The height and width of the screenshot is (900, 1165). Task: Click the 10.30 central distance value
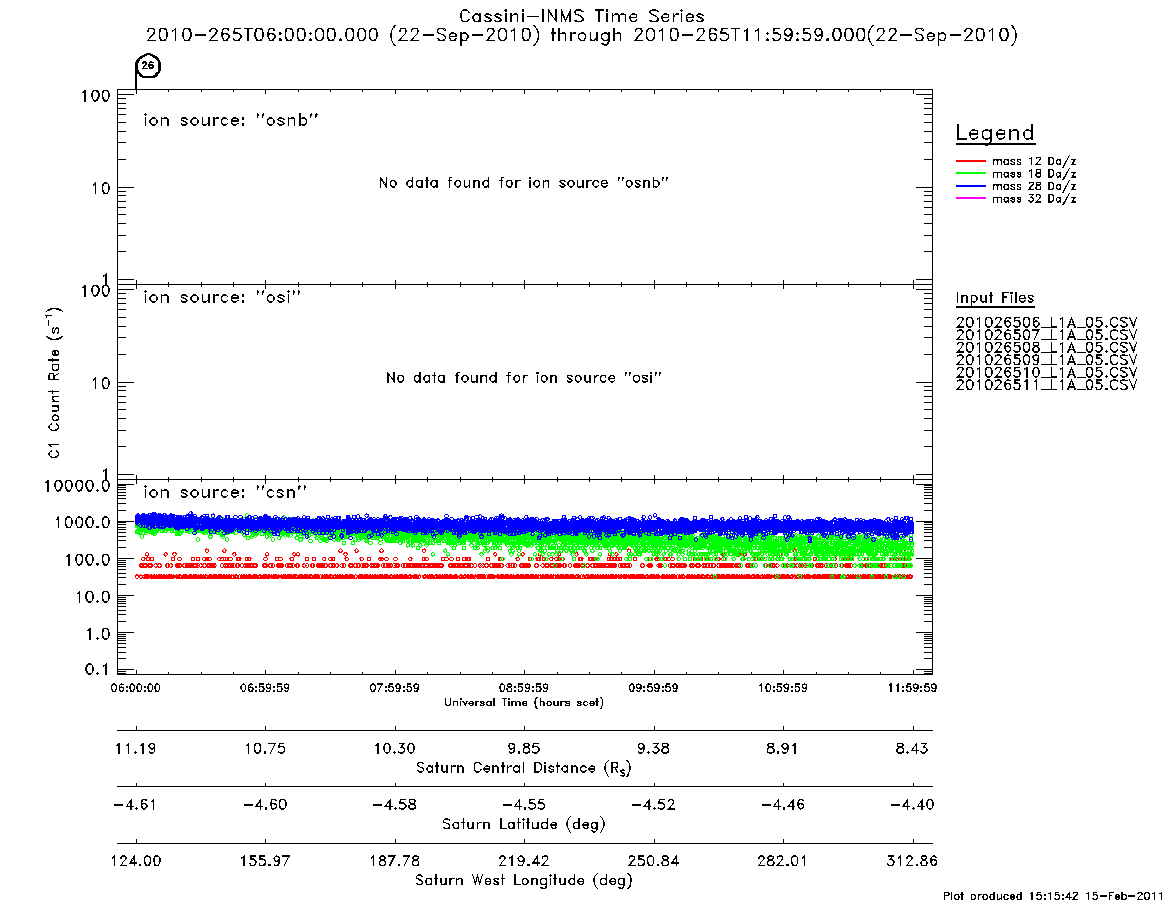(x=395, y=748)
